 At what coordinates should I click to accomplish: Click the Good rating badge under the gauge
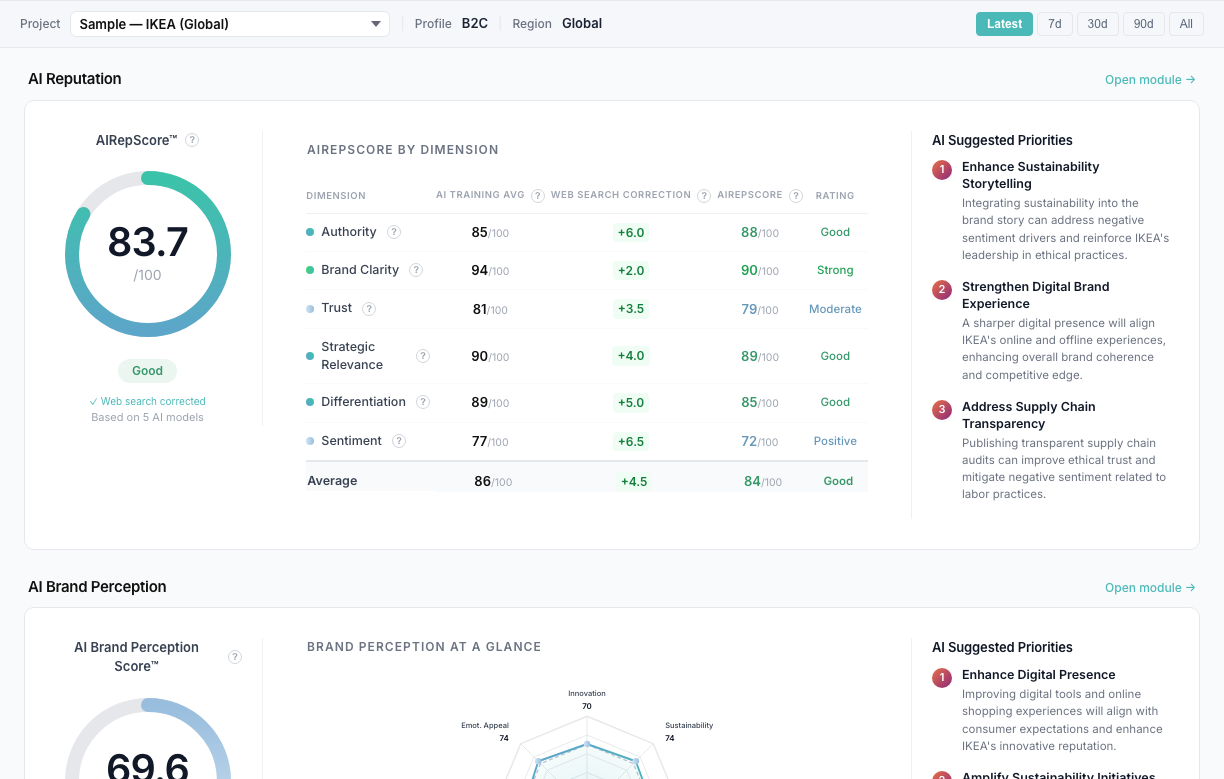pyautogui.click(x=147, y=371)
